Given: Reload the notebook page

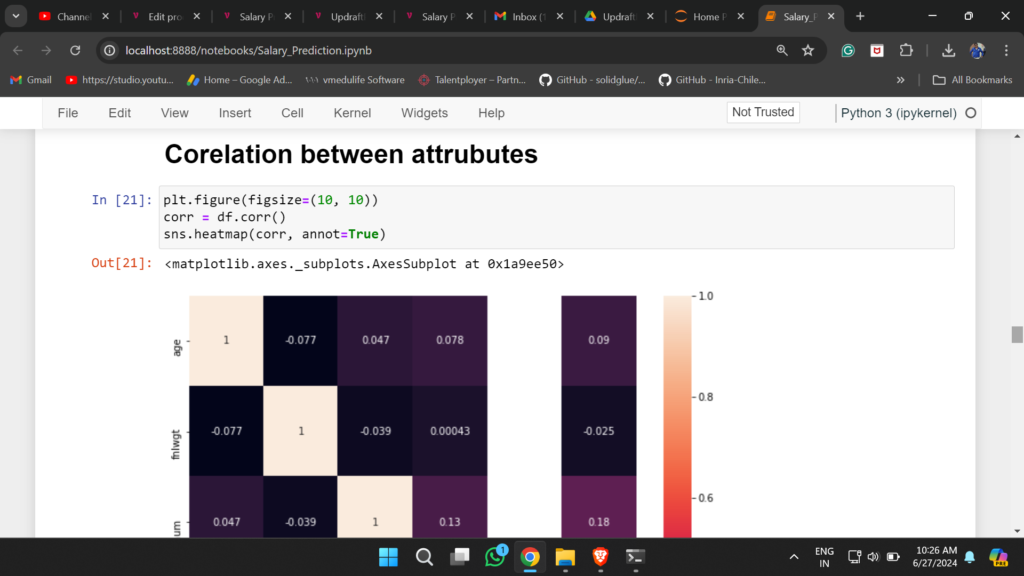Looking at the screenshot, I should coord(75,50).
